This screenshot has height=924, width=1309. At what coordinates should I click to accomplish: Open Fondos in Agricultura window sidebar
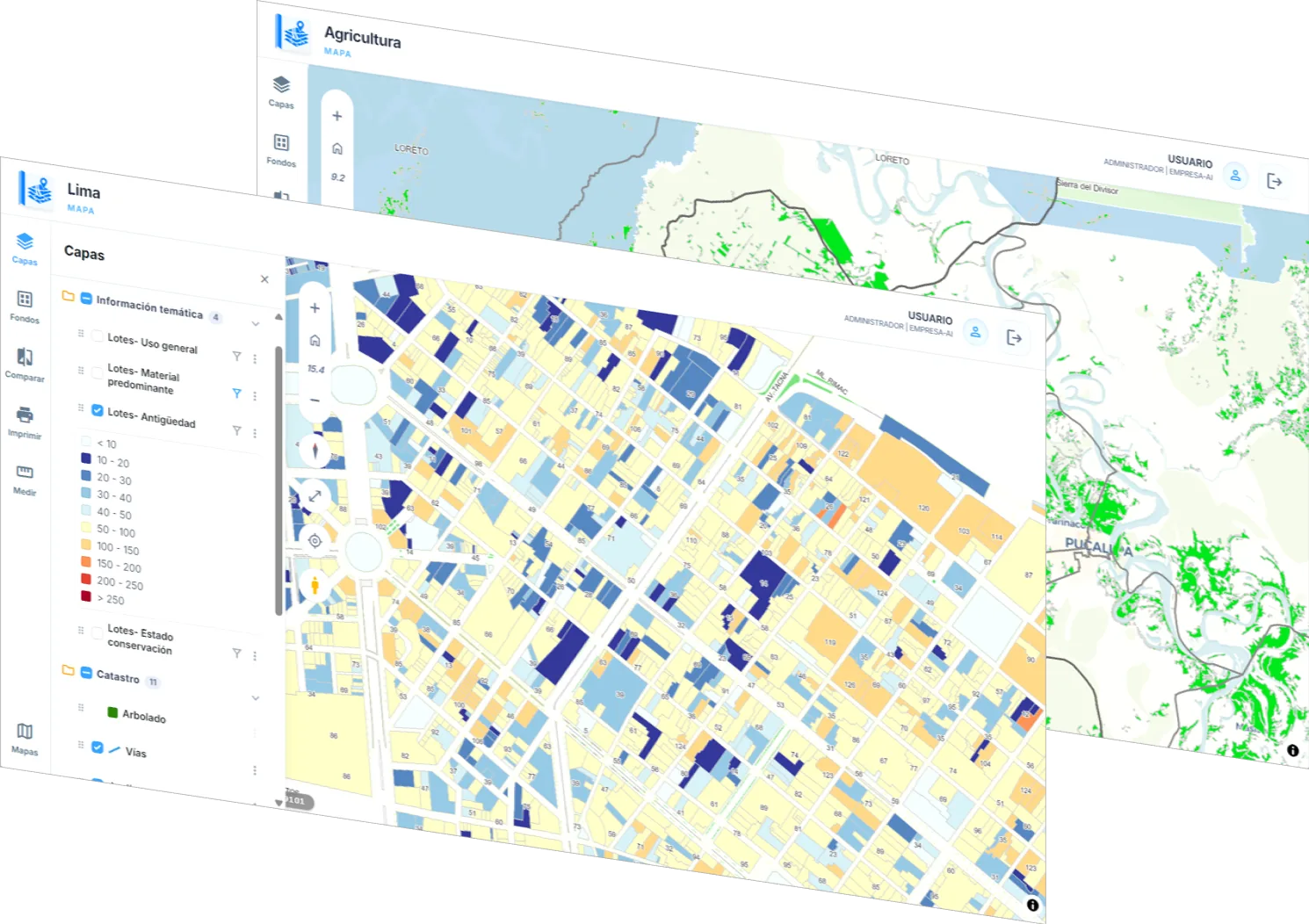tap(281, 149)
